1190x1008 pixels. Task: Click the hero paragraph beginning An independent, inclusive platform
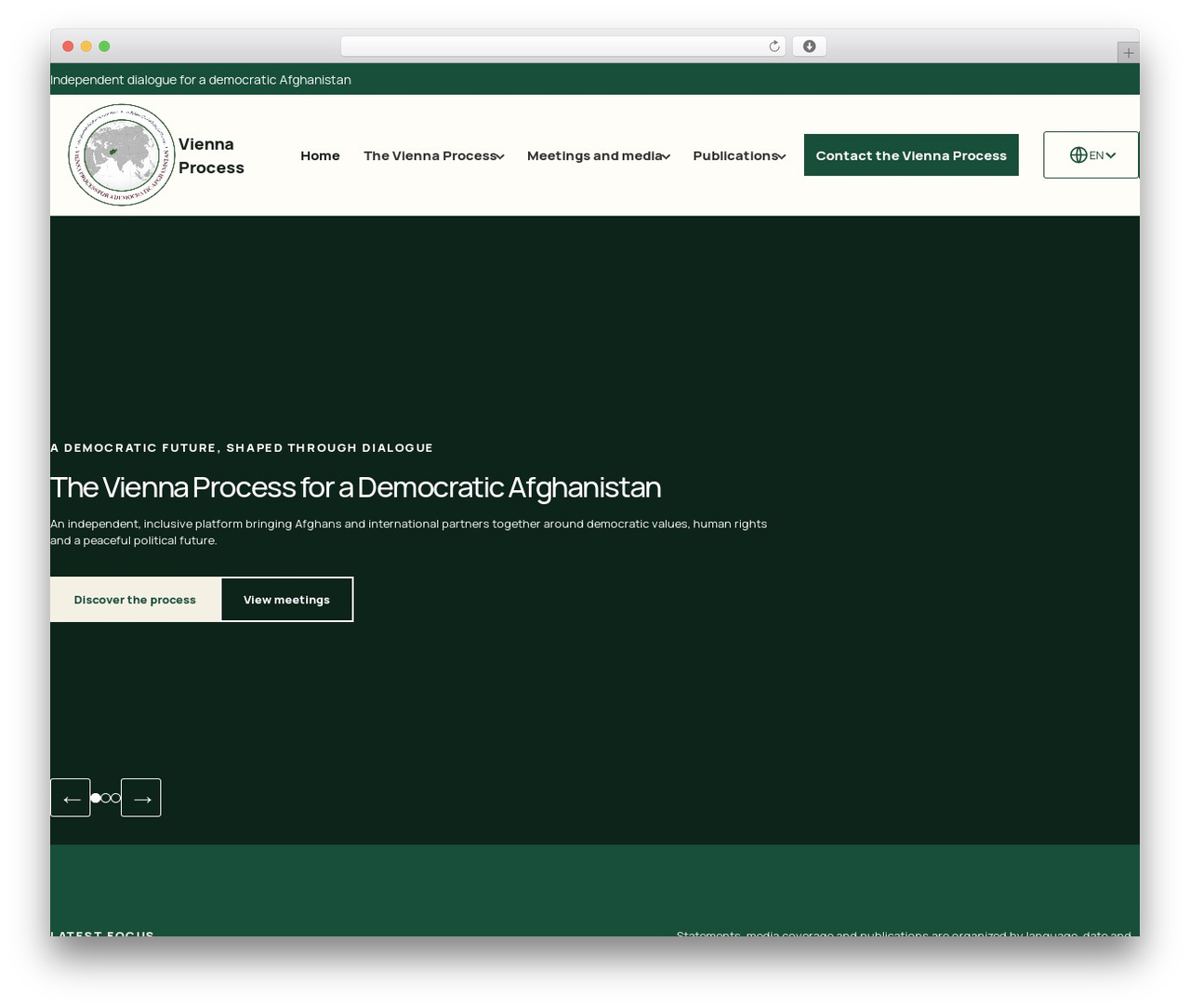pyautogui.click(x=409, y=532)
